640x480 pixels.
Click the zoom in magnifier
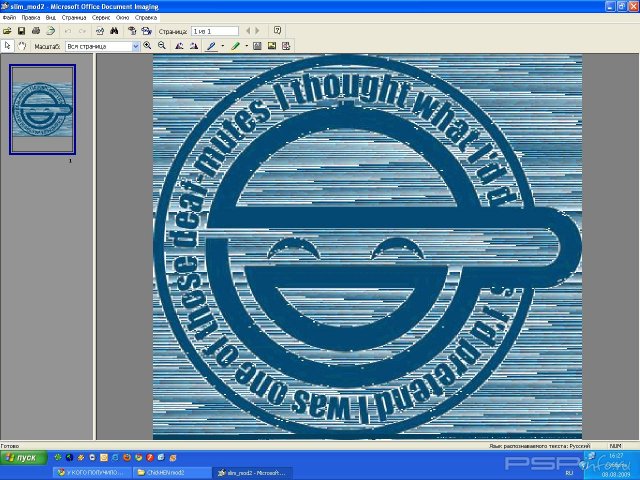click(x=148, y=46)
